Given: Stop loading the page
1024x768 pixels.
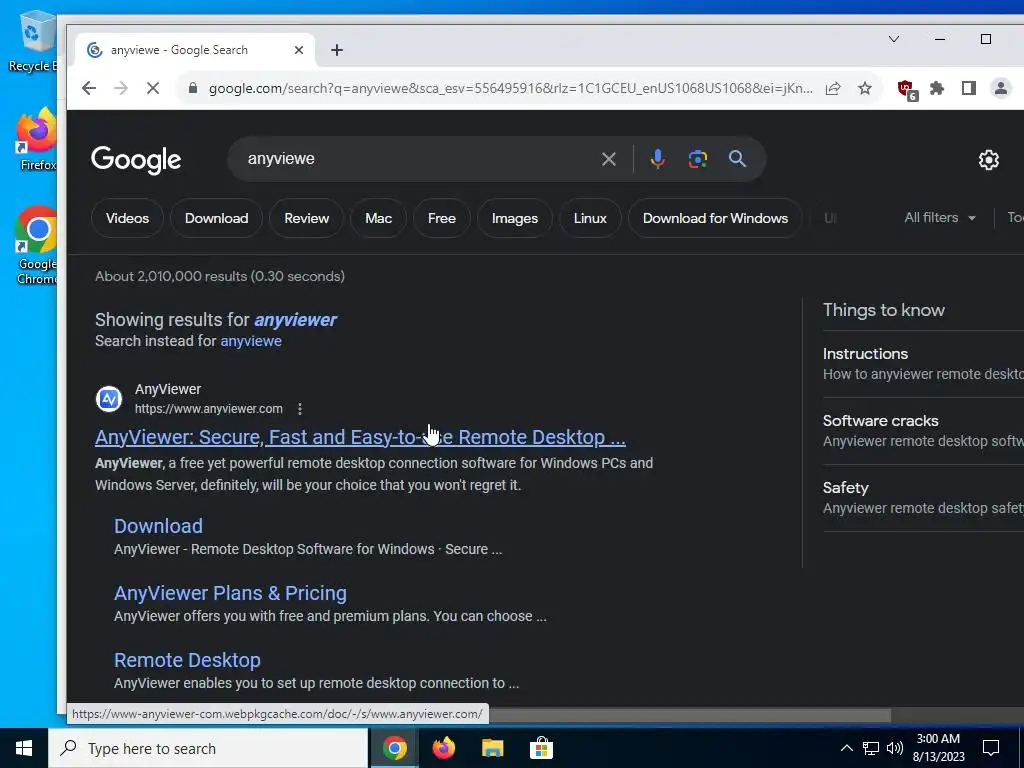Looking at the screenshot, I should point(153,88).
